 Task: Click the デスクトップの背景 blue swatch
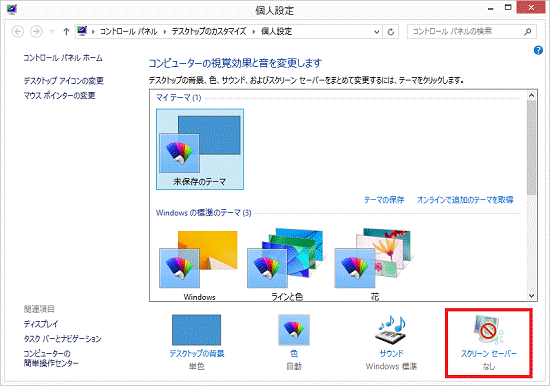point(196,330)
